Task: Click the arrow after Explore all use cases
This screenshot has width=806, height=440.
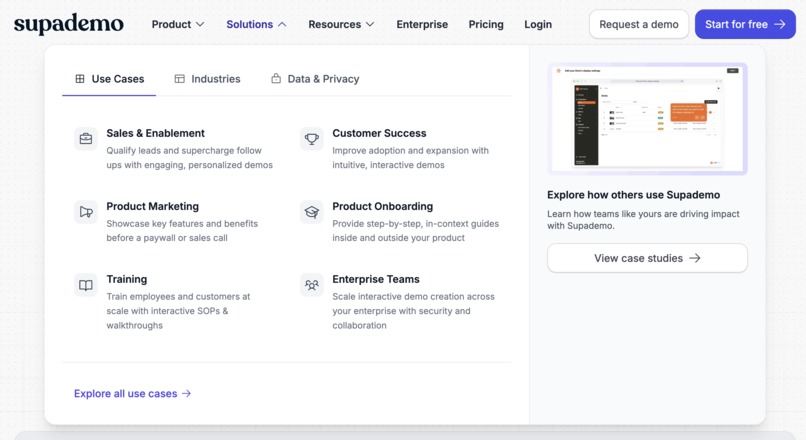Action: [x=187, y=393]
